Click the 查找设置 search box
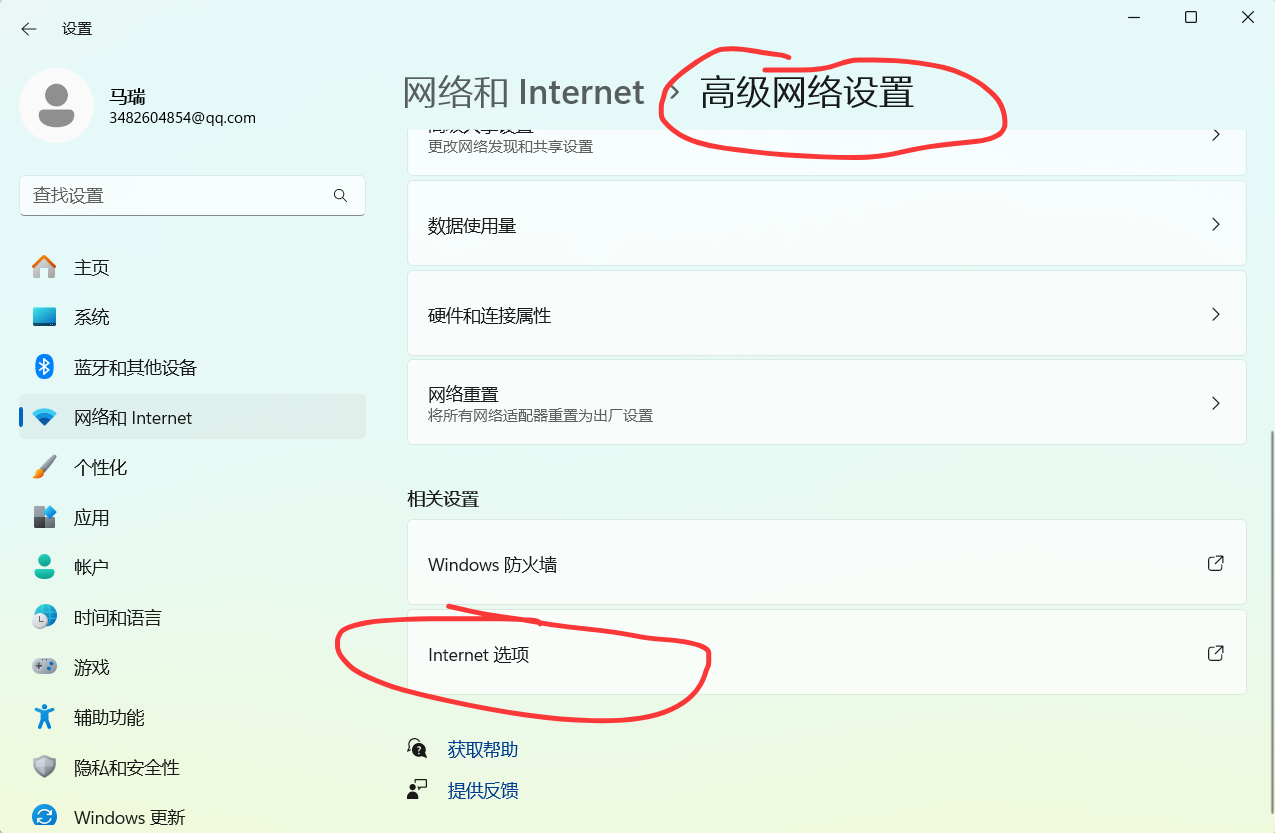 (x=192, y=196)
